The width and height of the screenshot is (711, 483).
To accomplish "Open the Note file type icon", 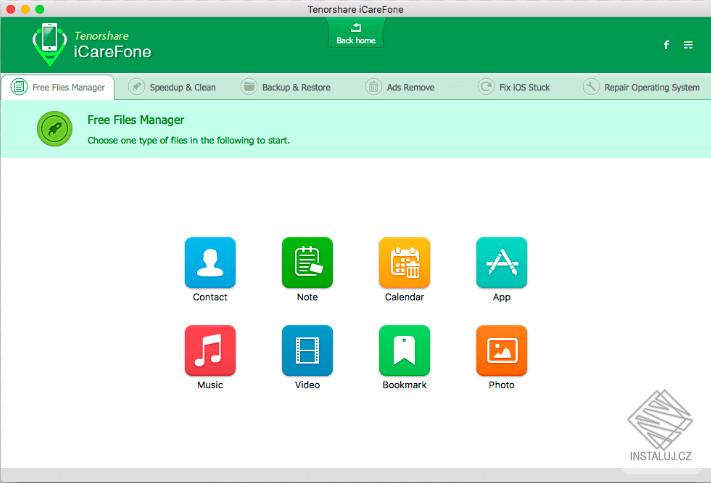I will (307, 262).
